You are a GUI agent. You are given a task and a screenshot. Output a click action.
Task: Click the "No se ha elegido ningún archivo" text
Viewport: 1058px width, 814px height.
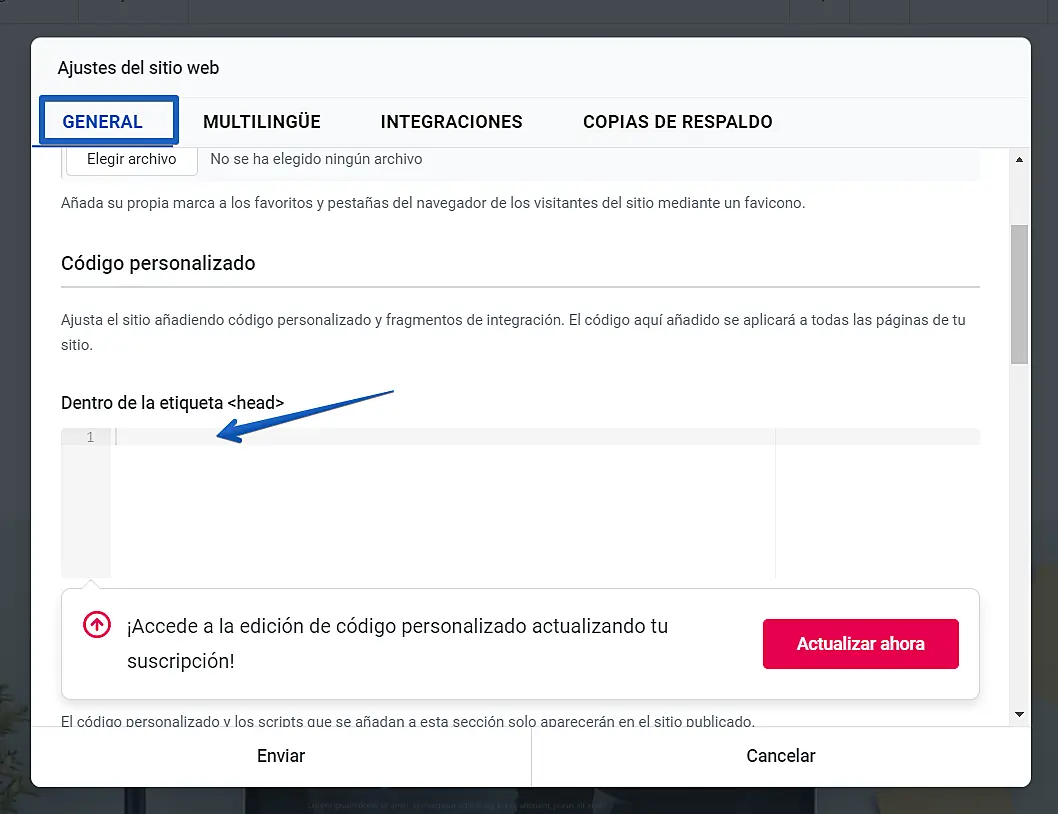(316, 159)
